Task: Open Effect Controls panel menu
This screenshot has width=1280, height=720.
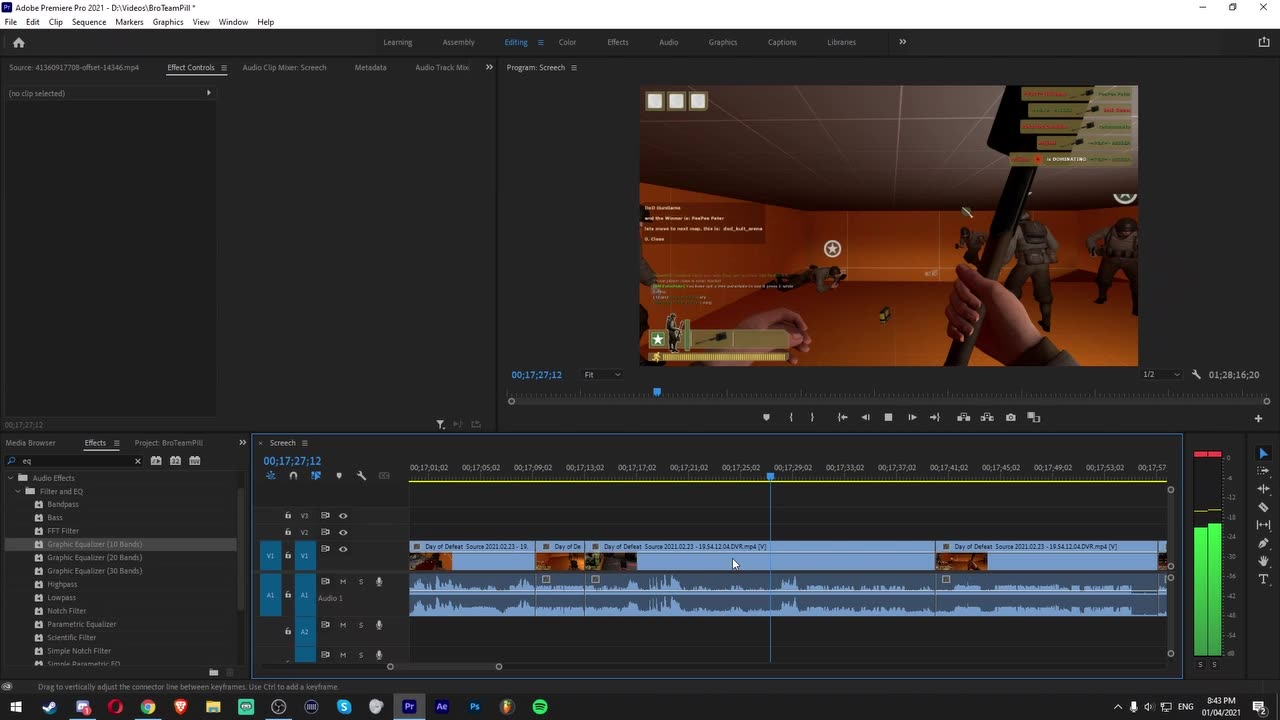Action: pos(223,68)
